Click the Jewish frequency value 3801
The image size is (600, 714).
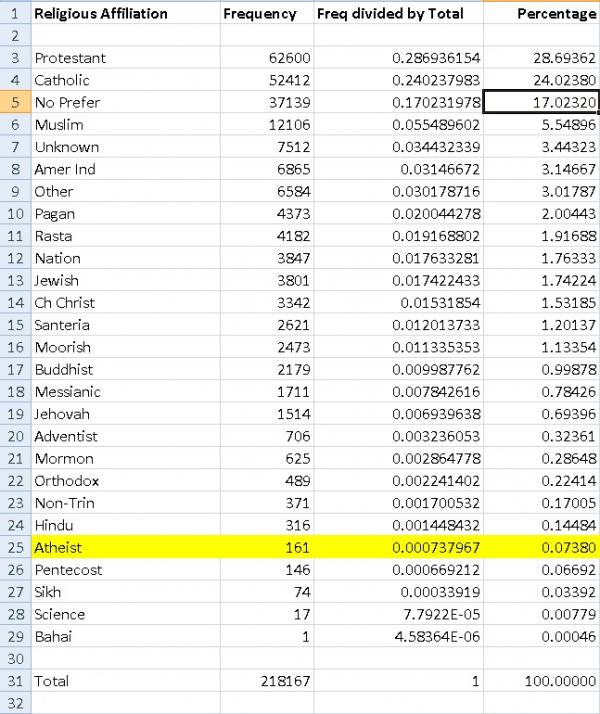click(260, 281)
